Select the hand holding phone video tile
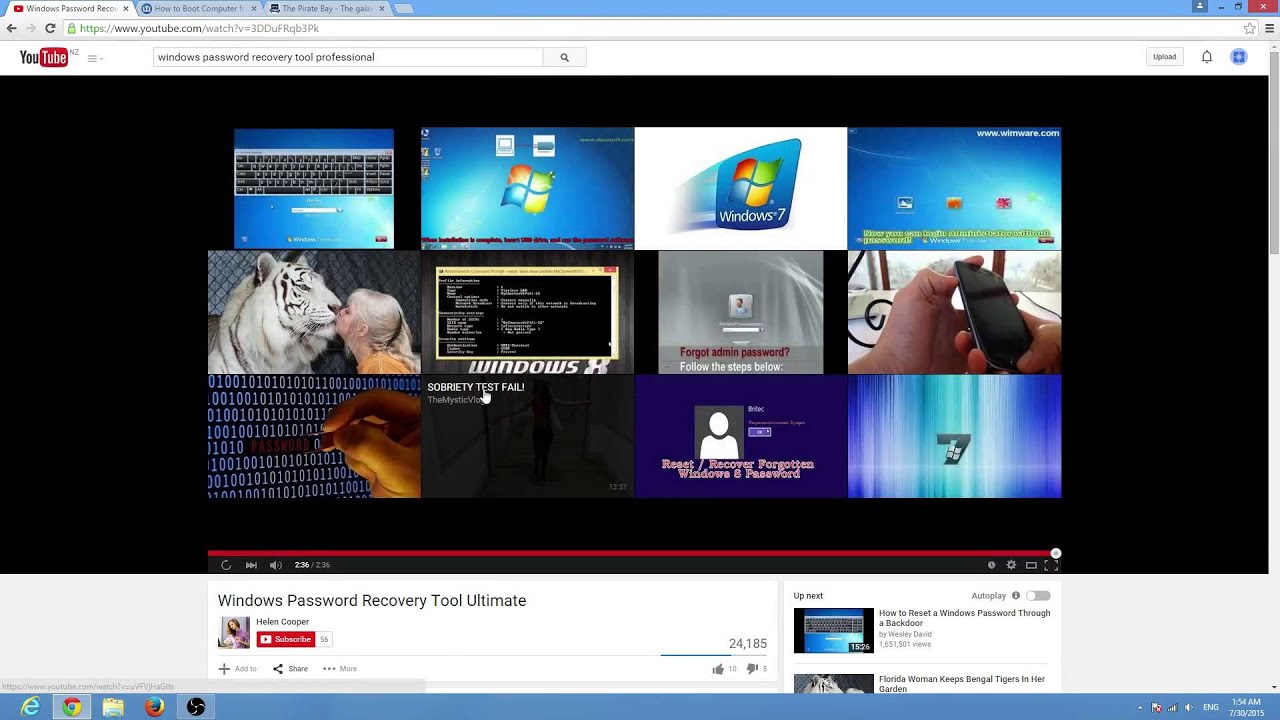Screen dimensions: 1280x720 point(954,312)
